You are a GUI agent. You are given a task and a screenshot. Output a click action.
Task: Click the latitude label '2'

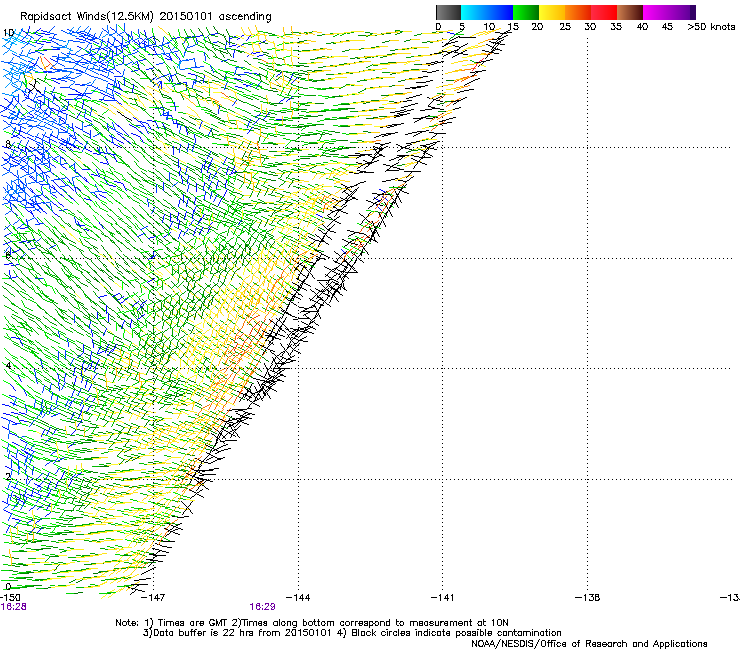(8, 477)
